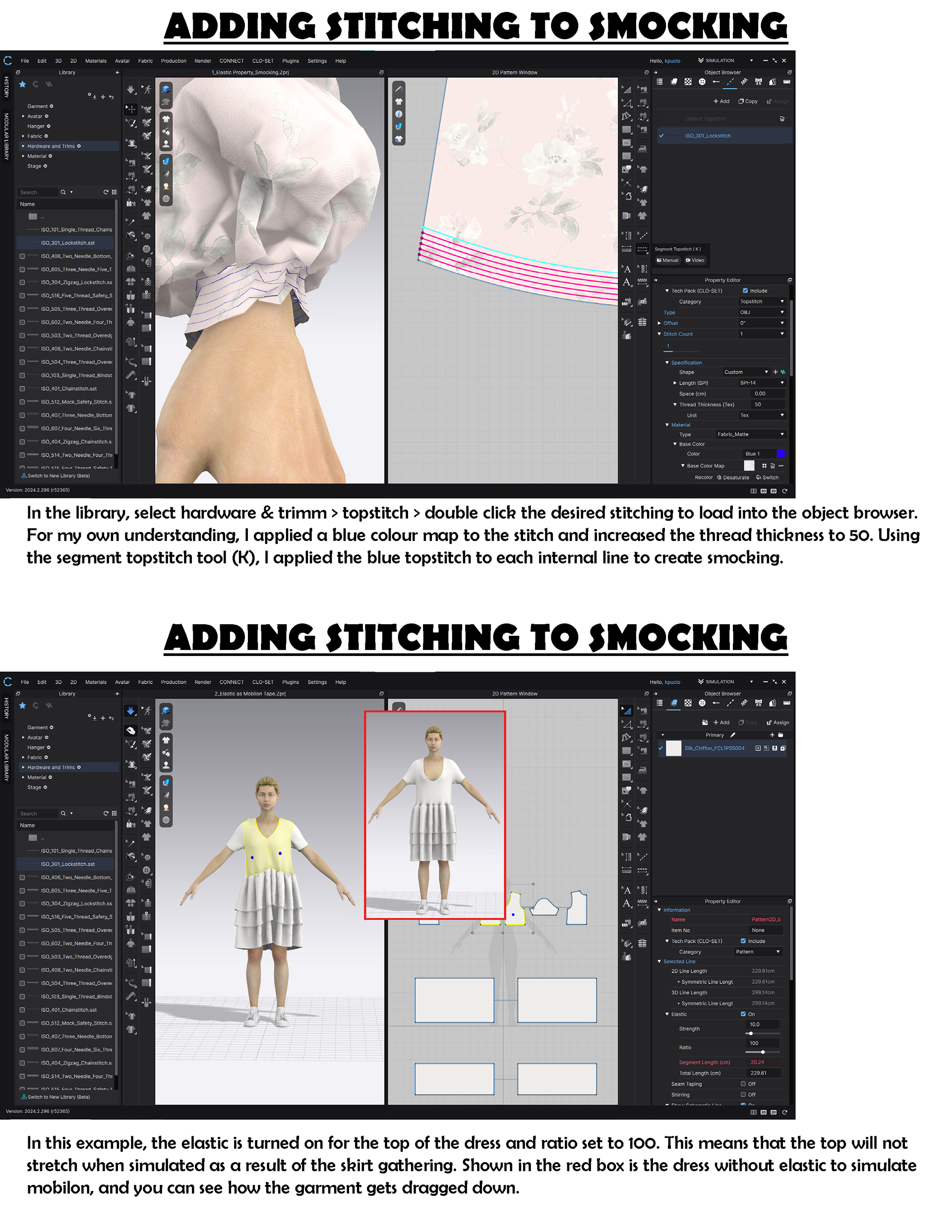Open the measuring tape tab in lower Object Browser
Screen dimensions: 952x1232
(787, 703)
